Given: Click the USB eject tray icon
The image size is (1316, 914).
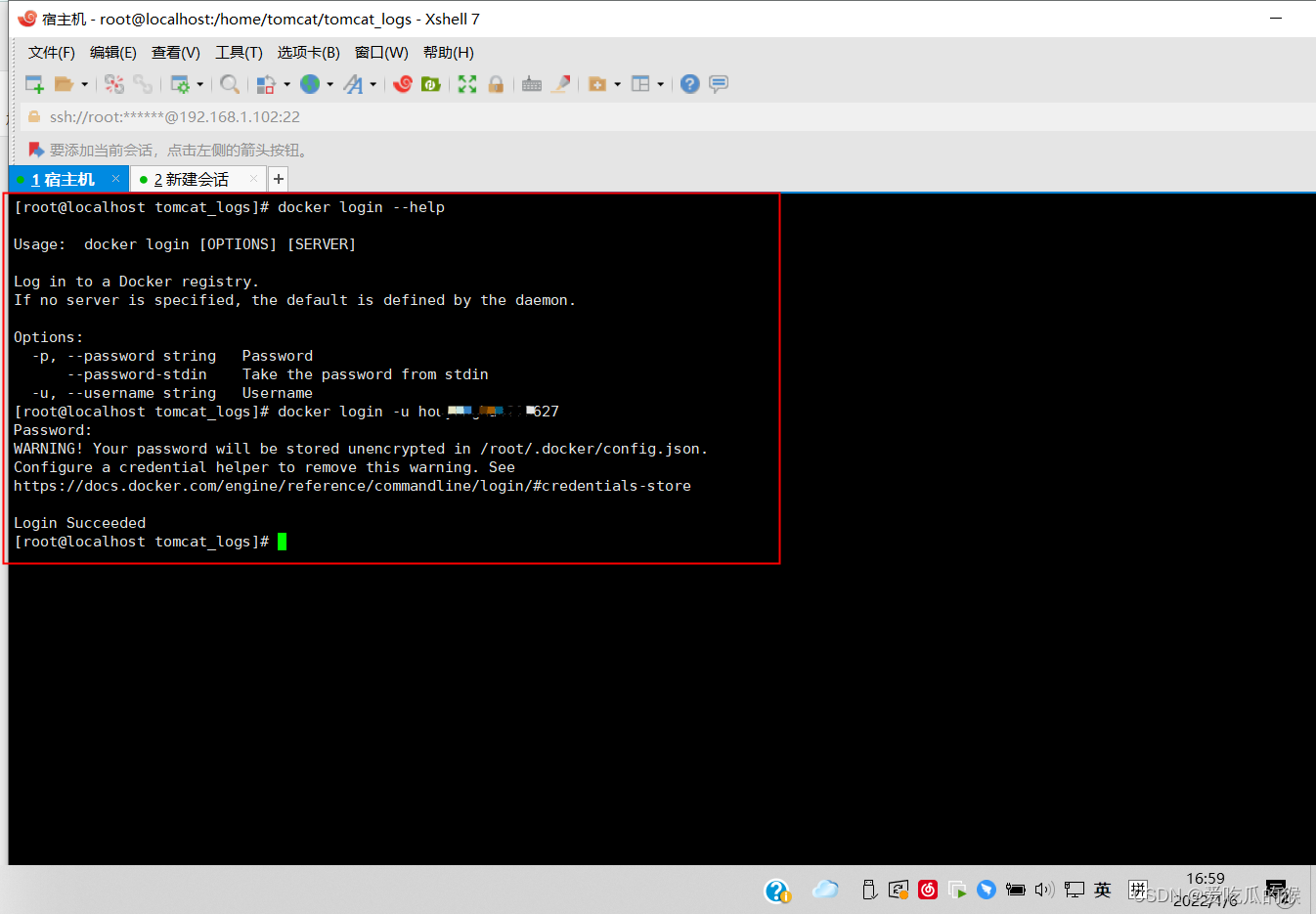Looking at the screenshot, I should 869,890.
